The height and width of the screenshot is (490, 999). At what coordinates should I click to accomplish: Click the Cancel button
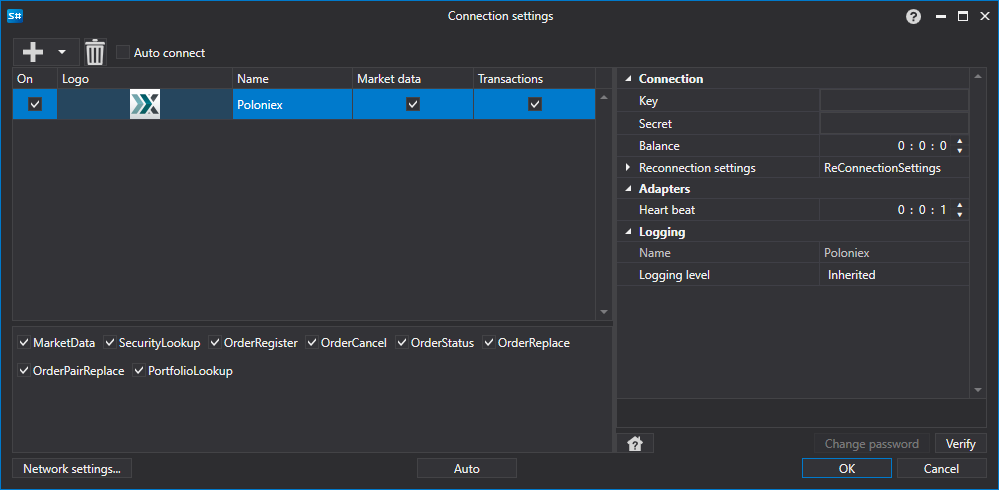(942, 469)
